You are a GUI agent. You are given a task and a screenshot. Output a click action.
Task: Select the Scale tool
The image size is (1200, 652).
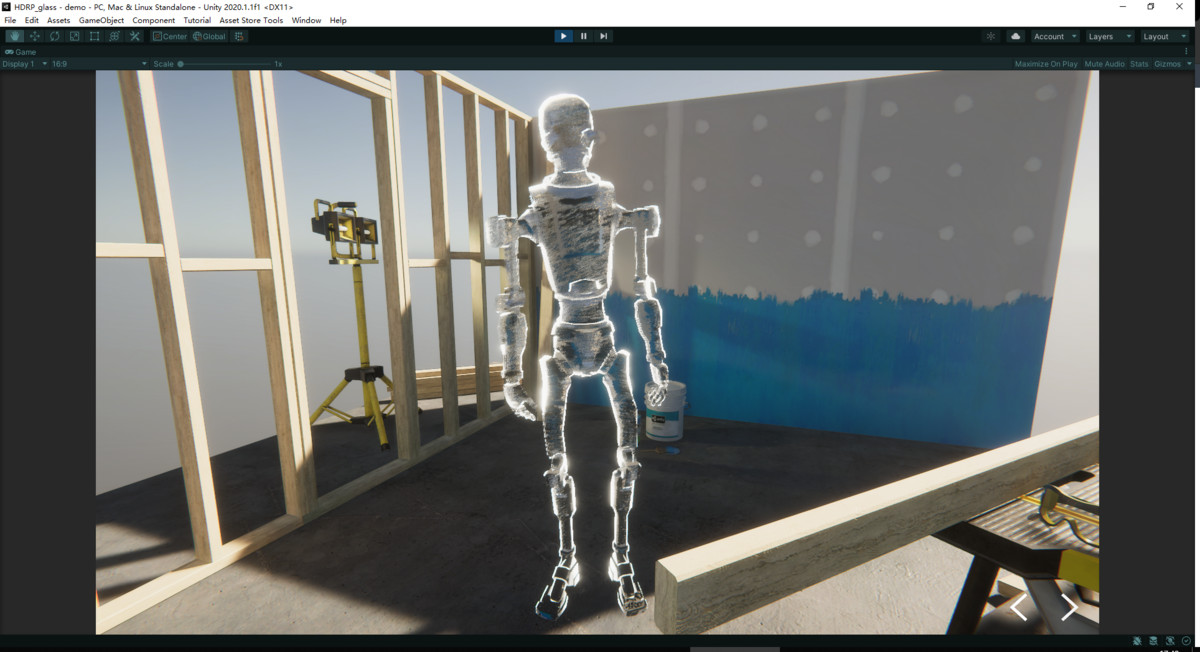tap(74, 36)
